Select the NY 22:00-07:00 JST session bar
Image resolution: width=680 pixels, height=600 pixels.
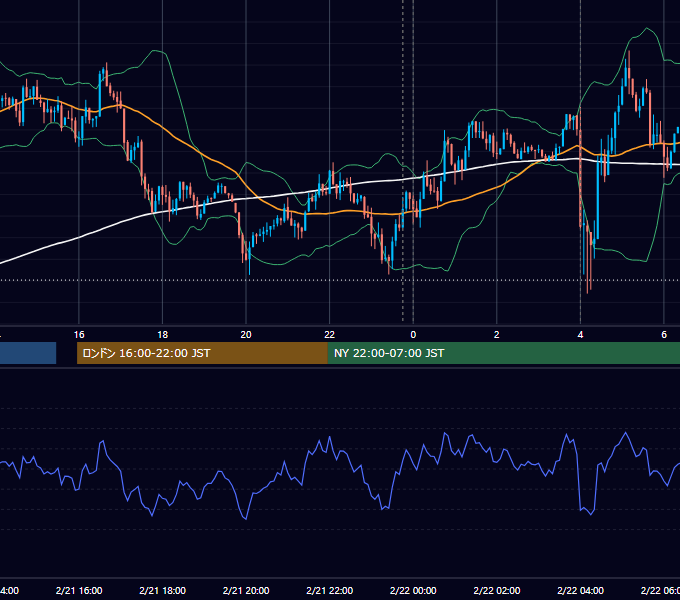[503, 353]
